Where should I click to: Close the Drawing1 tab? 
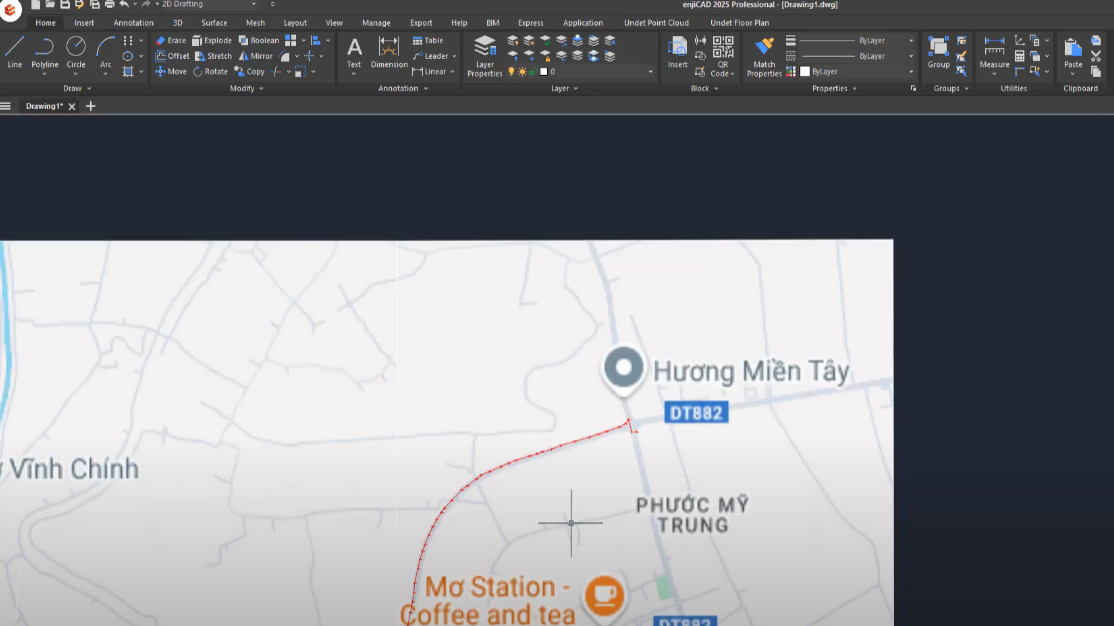(x=72, y=107)
